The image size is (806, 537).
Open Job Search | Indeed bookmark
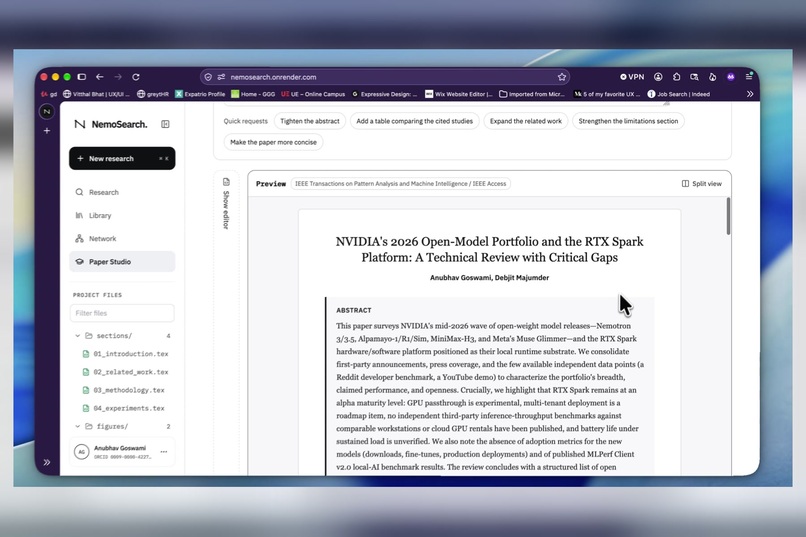[679, 94]
